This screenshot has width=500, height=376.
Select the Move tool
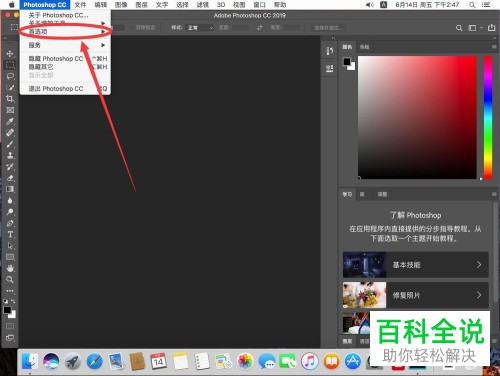(10, 54)
